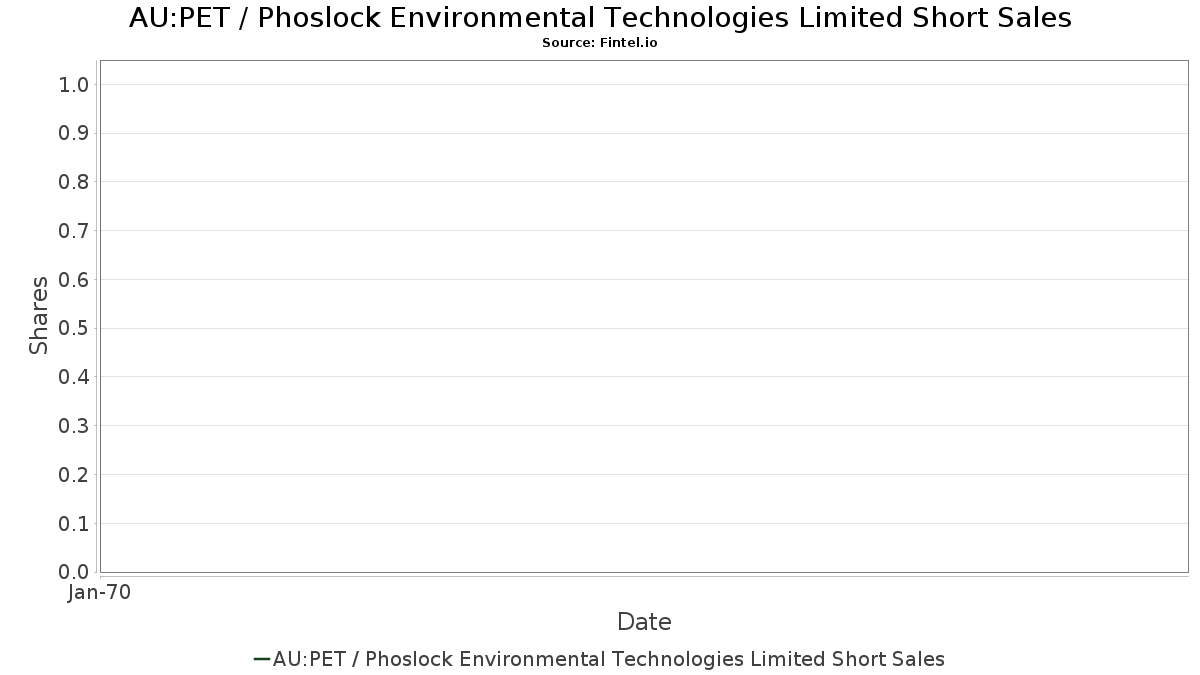1200x675 pixels.
Task: Click the x-axis baseline of the chart
Action: pos(644,573)
